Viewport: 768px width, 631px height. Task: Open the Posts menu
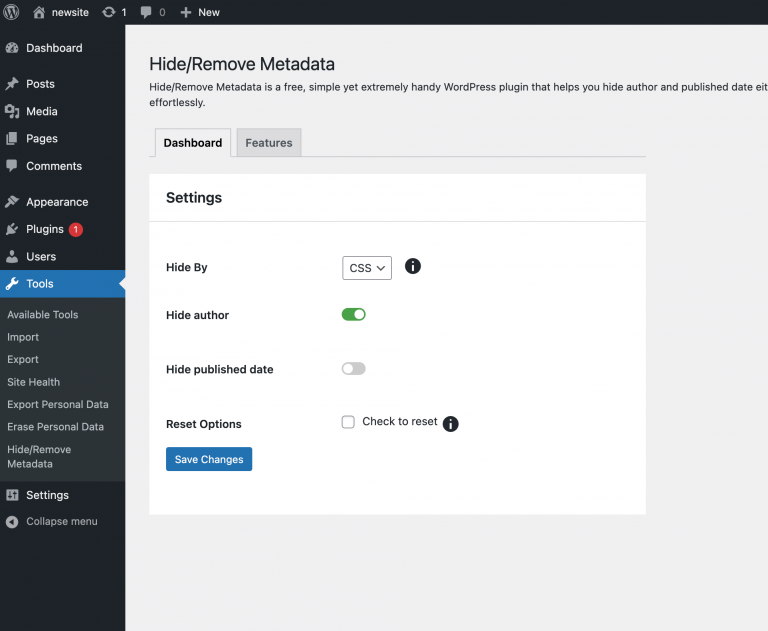coord(63,84)
